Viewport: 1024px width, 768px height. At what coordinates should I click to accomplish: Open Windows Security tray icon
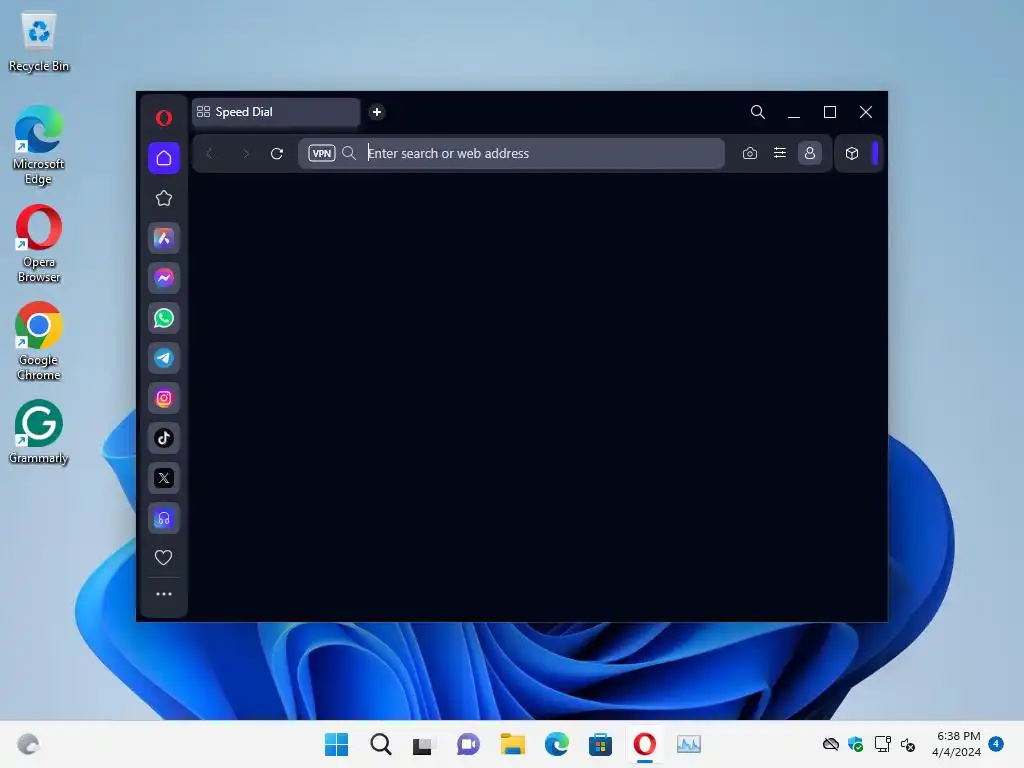pyautogui.click(x=856, y=744)
